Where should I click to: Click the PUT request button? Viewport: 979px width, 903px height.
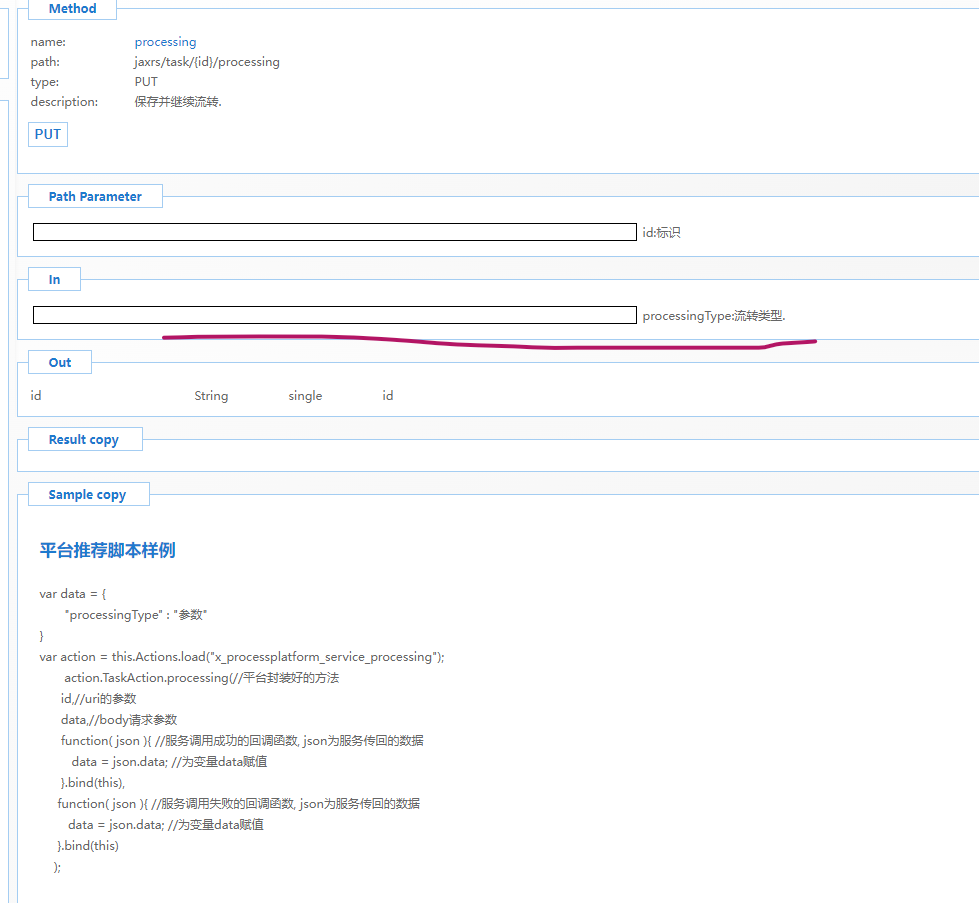pos(47,134)
